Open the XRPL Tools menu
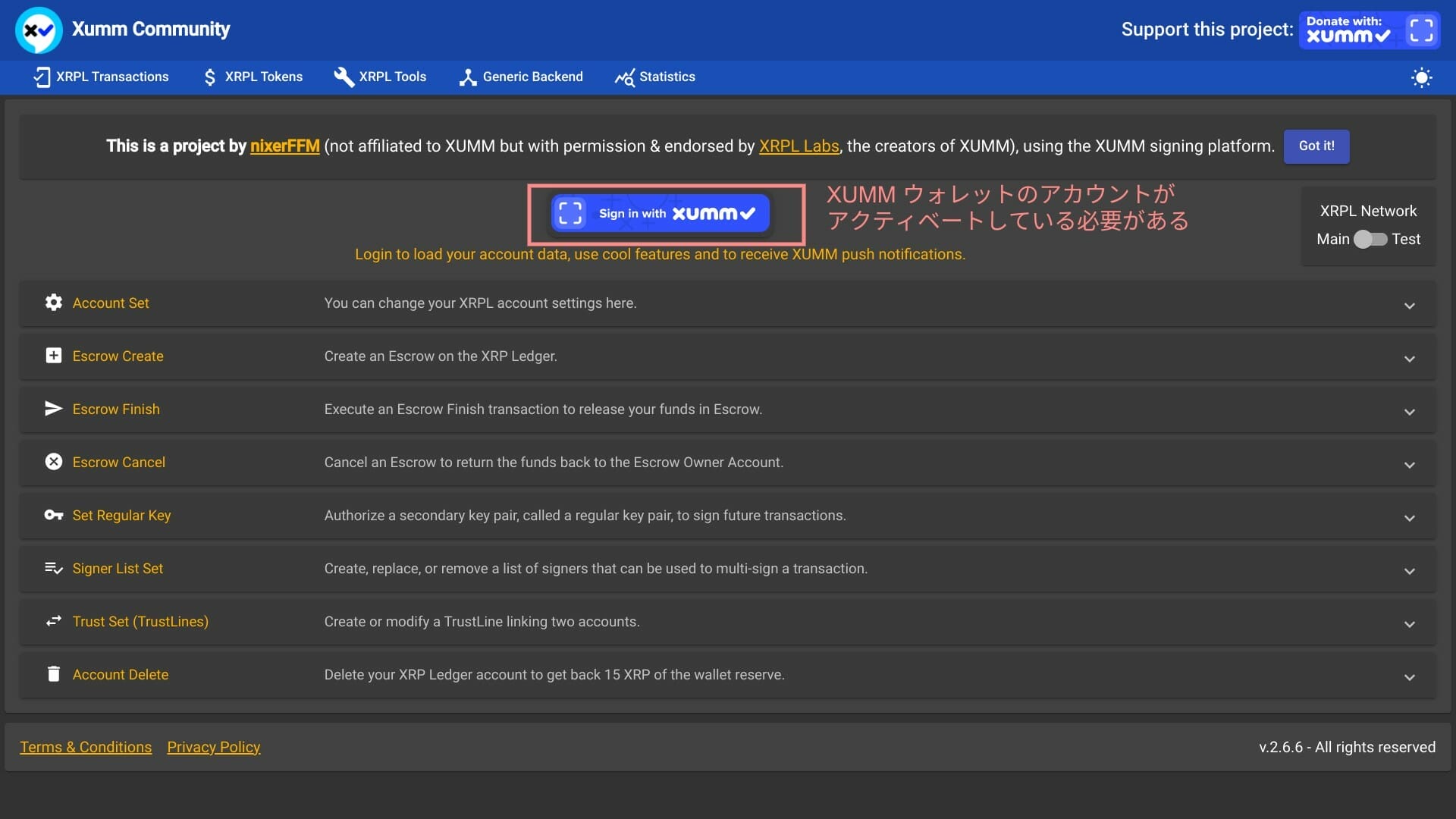Image resolution: width=1456 pixels, height=819 pixels. [x=380, y=77]
